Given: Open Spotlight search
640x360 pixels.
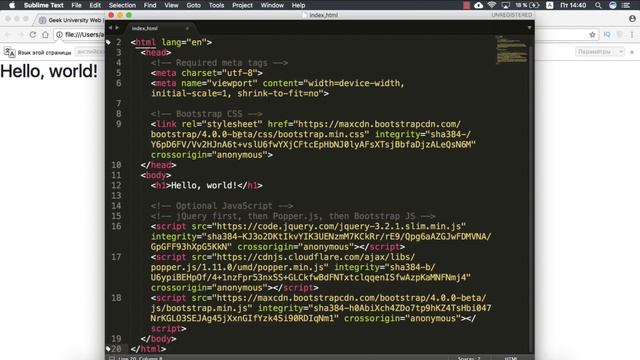Looking at the screenshot, I should [x=598, y=5].
